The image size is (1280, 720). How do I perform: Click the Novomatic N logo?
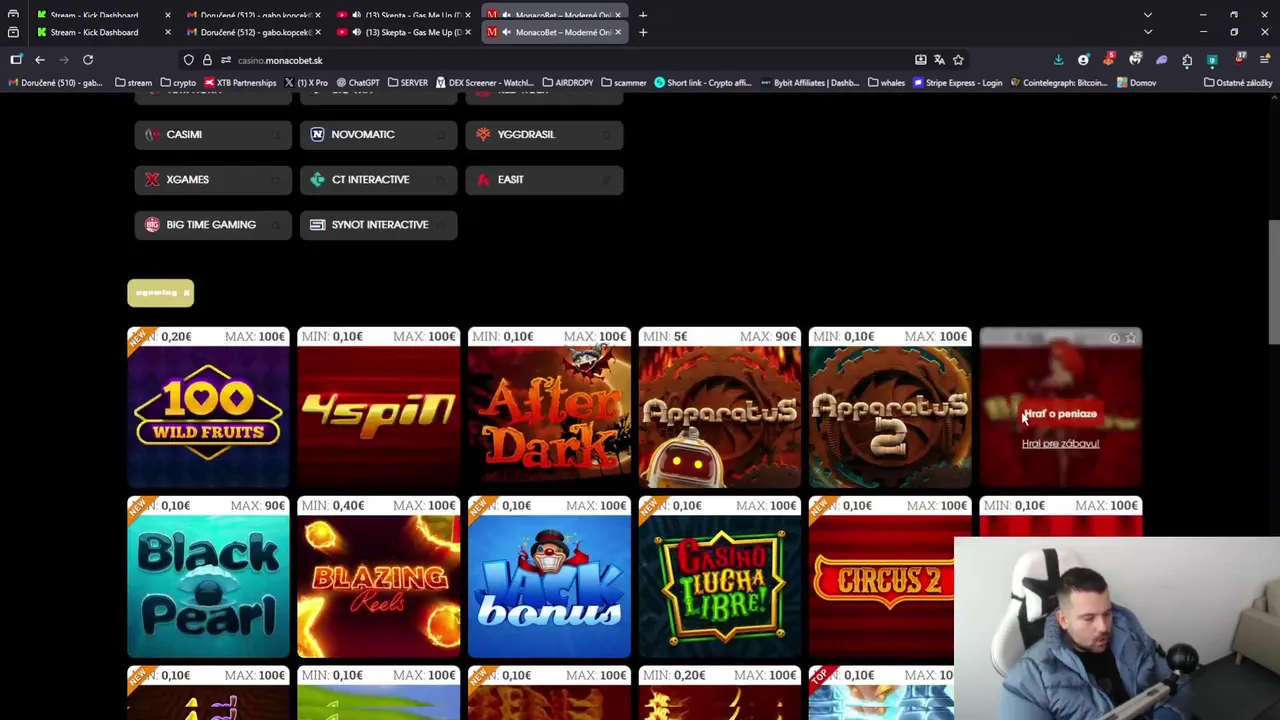point(317,134)
